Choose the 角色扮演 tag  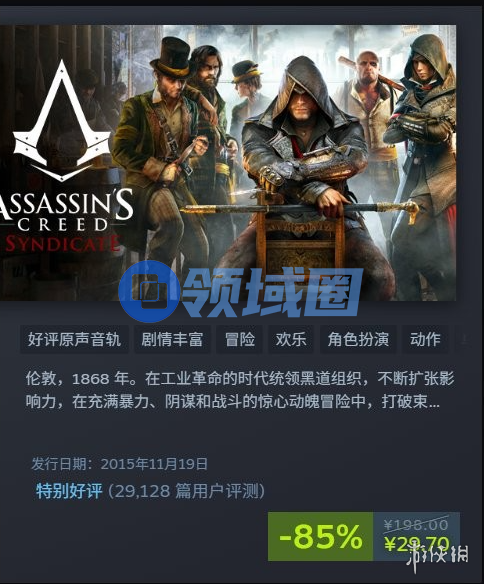(358, 339)
